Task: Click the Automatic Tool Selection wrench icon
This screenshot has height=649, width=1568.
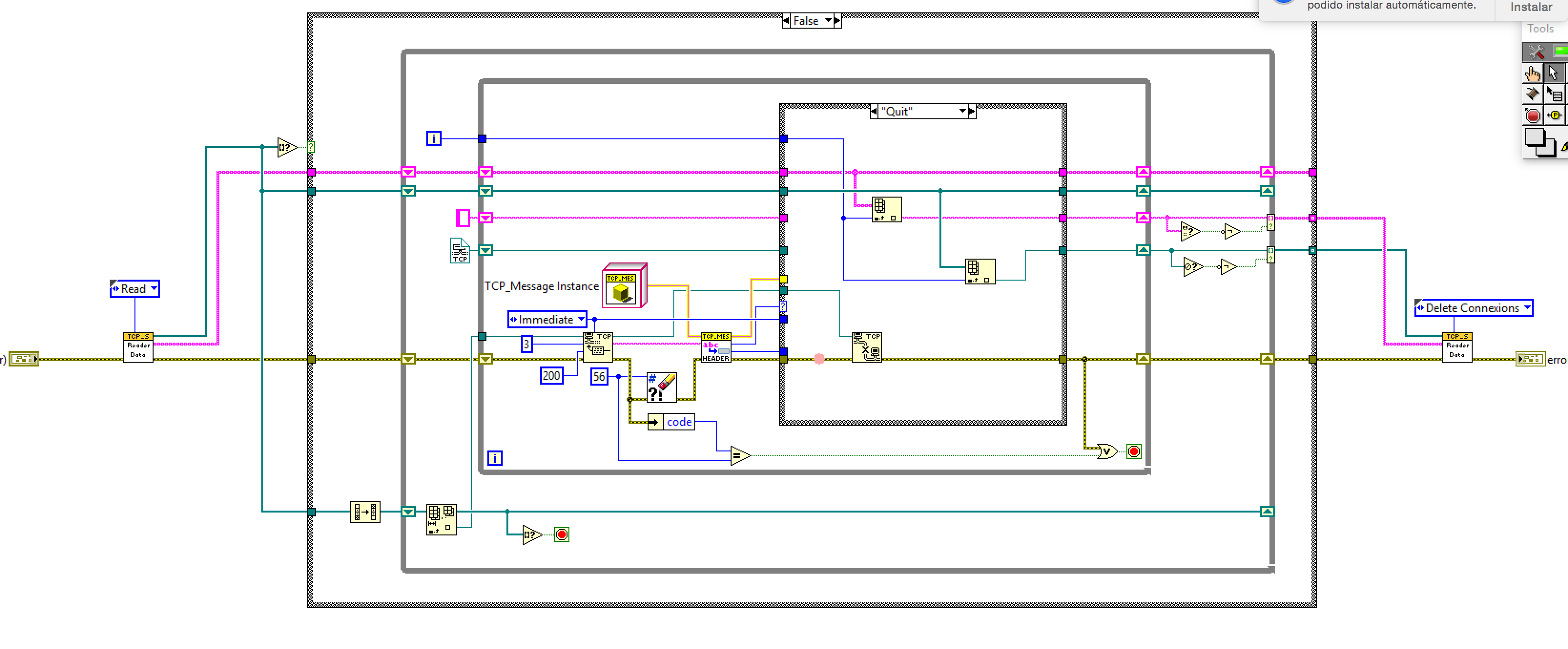Action: coord(1536,52)
